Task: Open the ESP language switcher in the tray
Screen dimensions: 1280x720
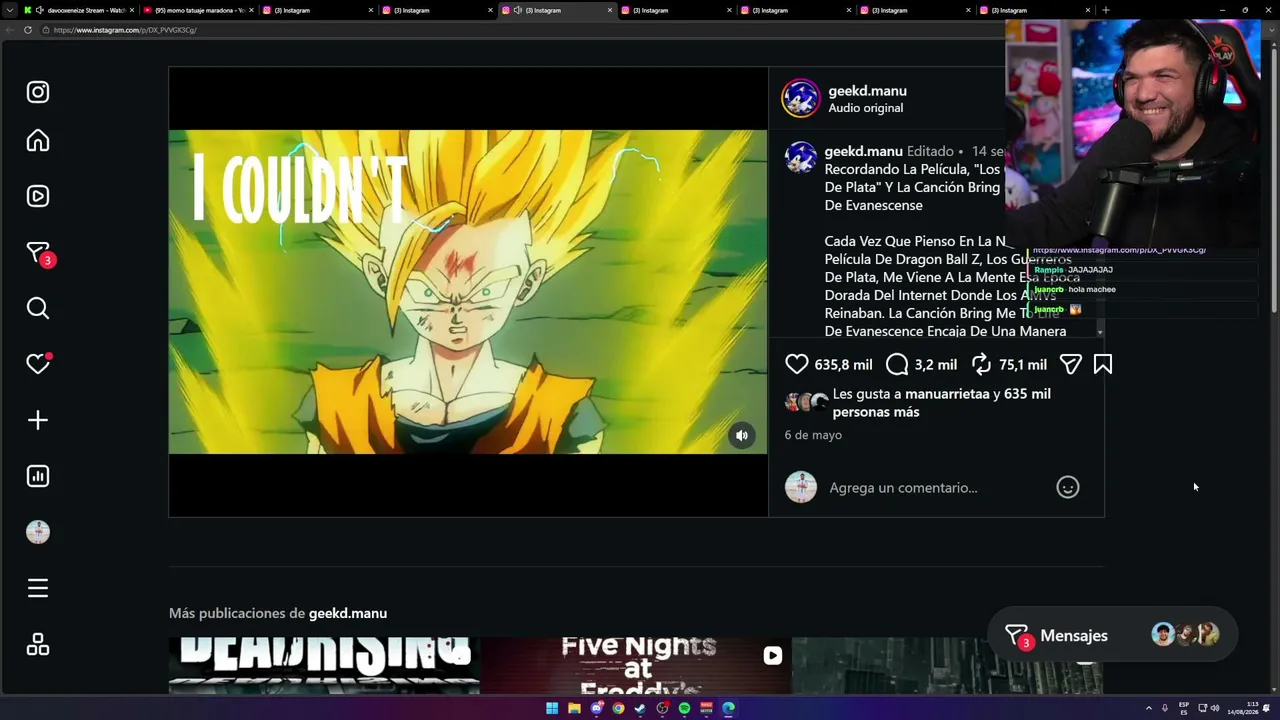Action: tap(1184, 708)
